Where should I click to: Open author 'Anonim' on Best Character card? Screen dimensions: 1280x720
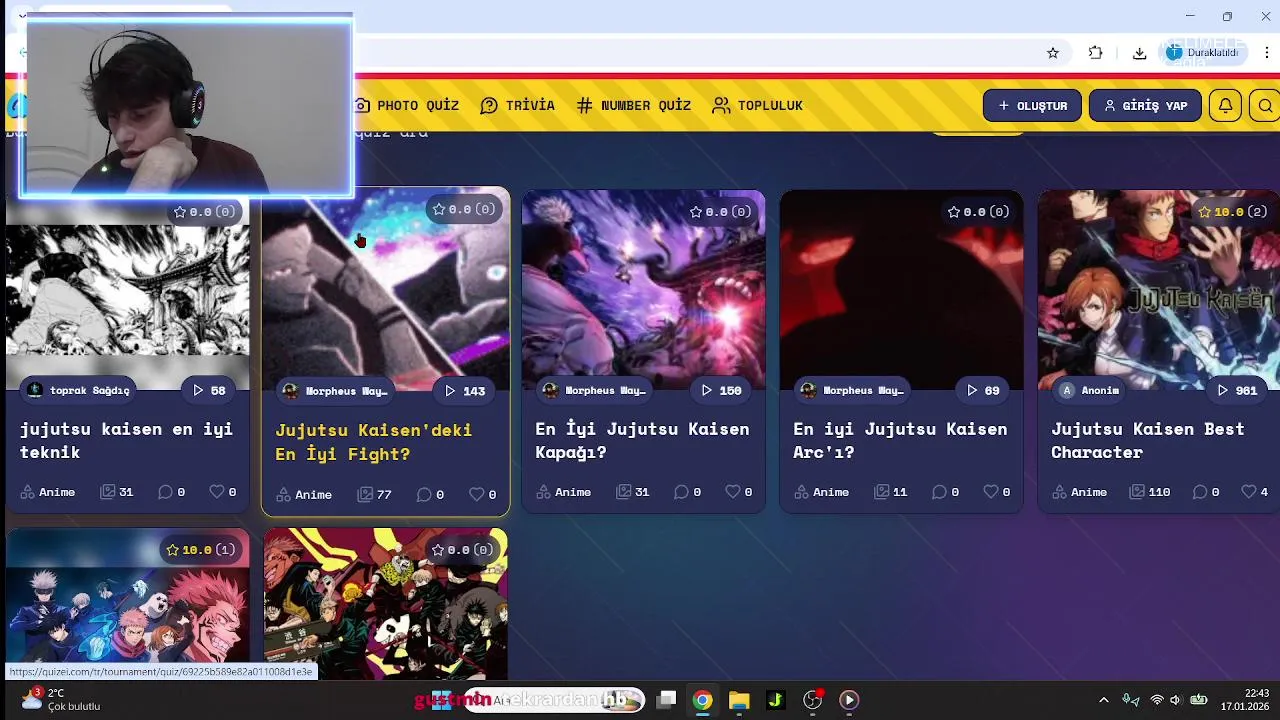(x=1090, y=390)
